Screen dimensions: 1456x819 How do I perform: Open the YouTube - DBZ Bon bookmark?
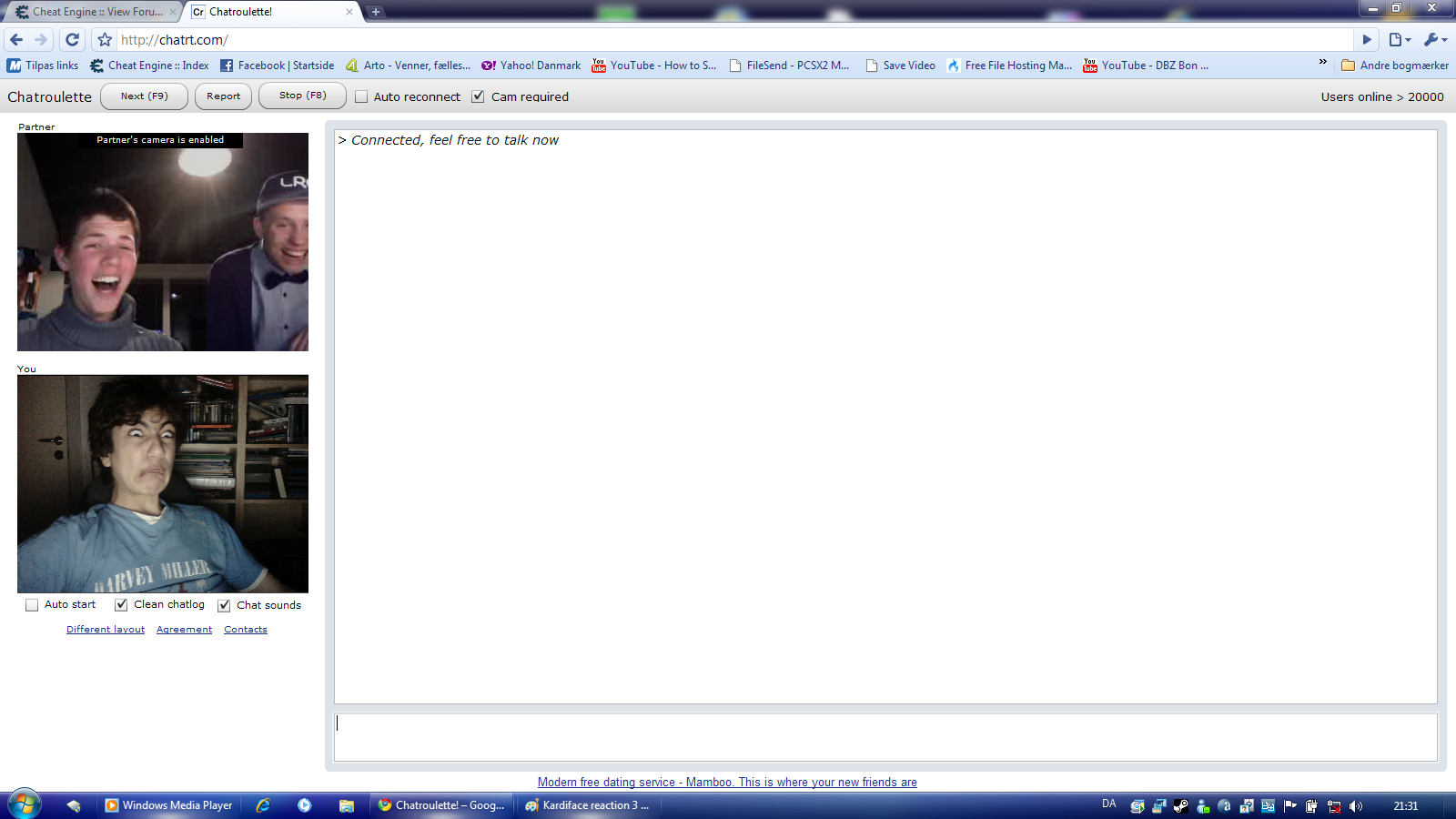click(1146, 66)
